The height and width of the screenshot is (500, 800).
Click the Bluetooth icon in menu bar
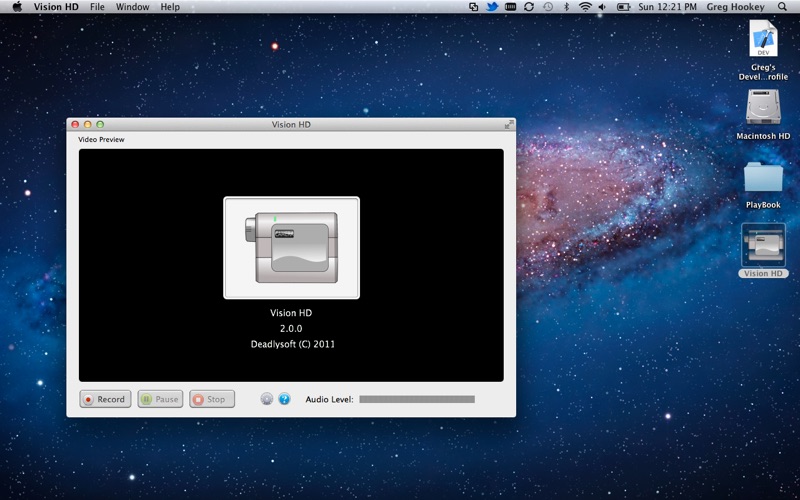566,7
